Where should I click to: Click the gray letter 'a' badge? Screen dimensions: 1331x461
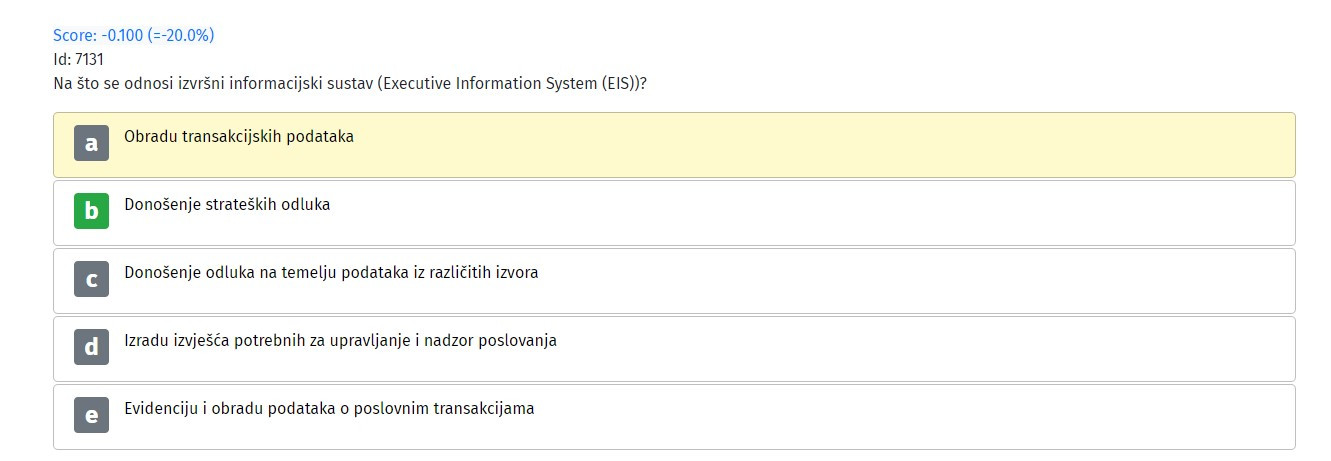[91, 144]
